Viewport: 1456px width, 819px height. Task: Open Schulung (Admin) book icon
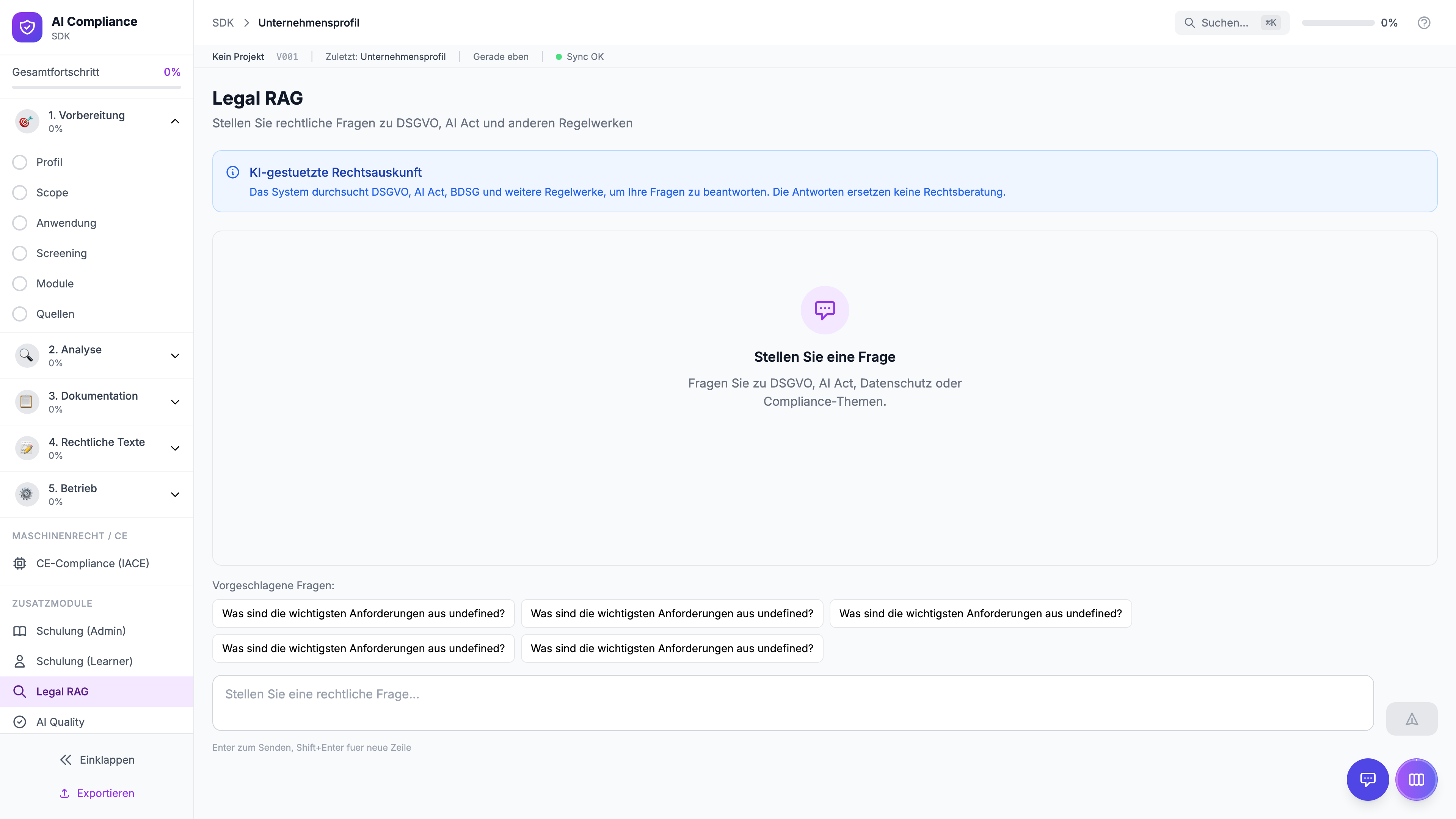tap(20, 631)
